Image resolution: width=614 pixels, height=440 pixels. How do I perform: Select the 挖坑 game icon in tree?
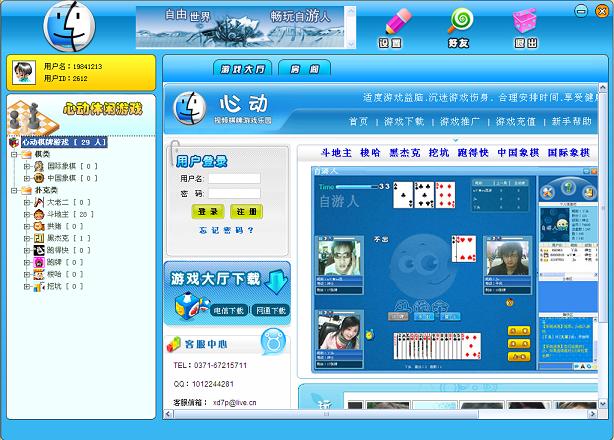pos(39,287)
